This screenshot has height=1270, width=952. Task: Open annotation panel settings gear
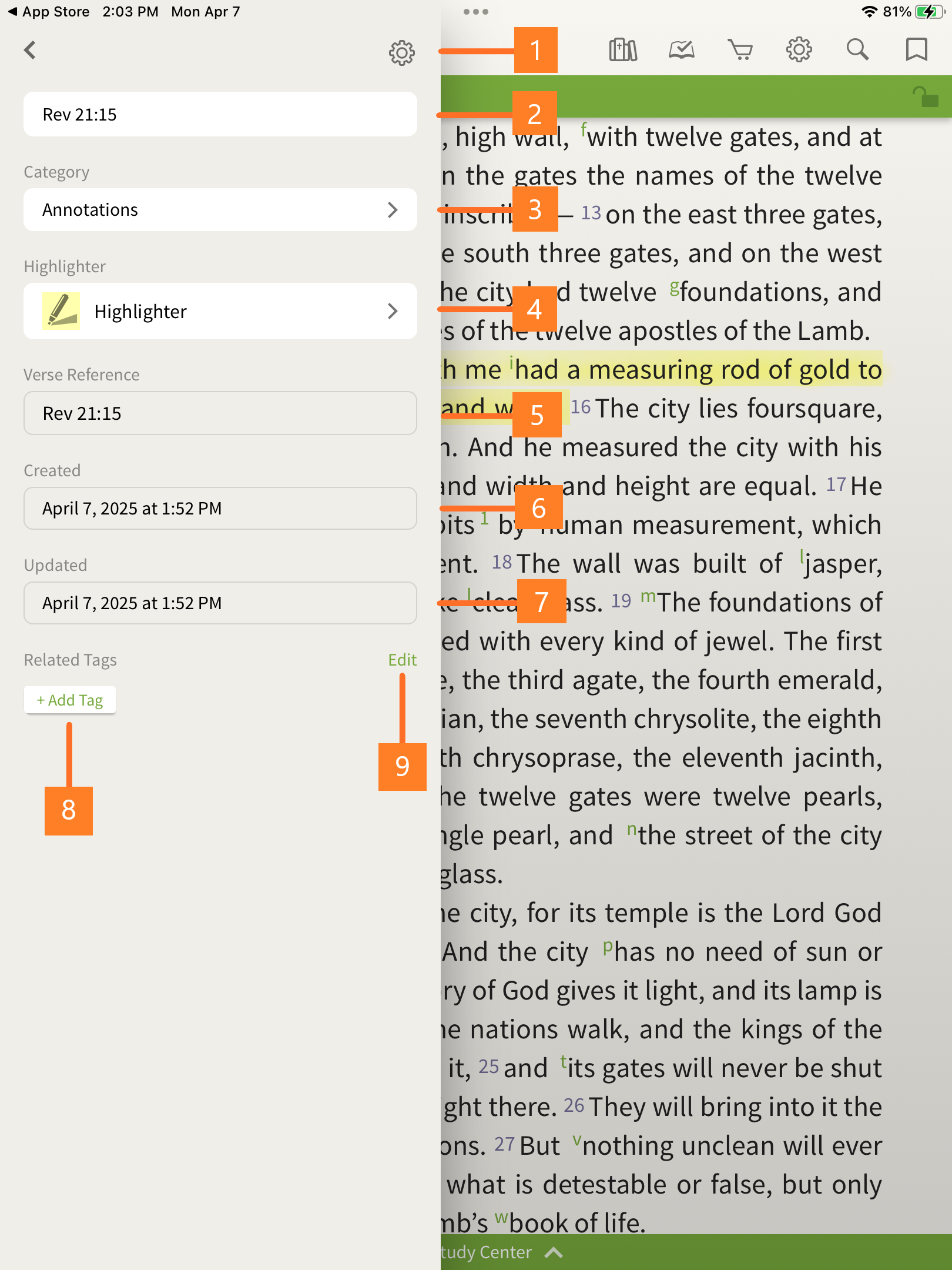tap(402, 53)
